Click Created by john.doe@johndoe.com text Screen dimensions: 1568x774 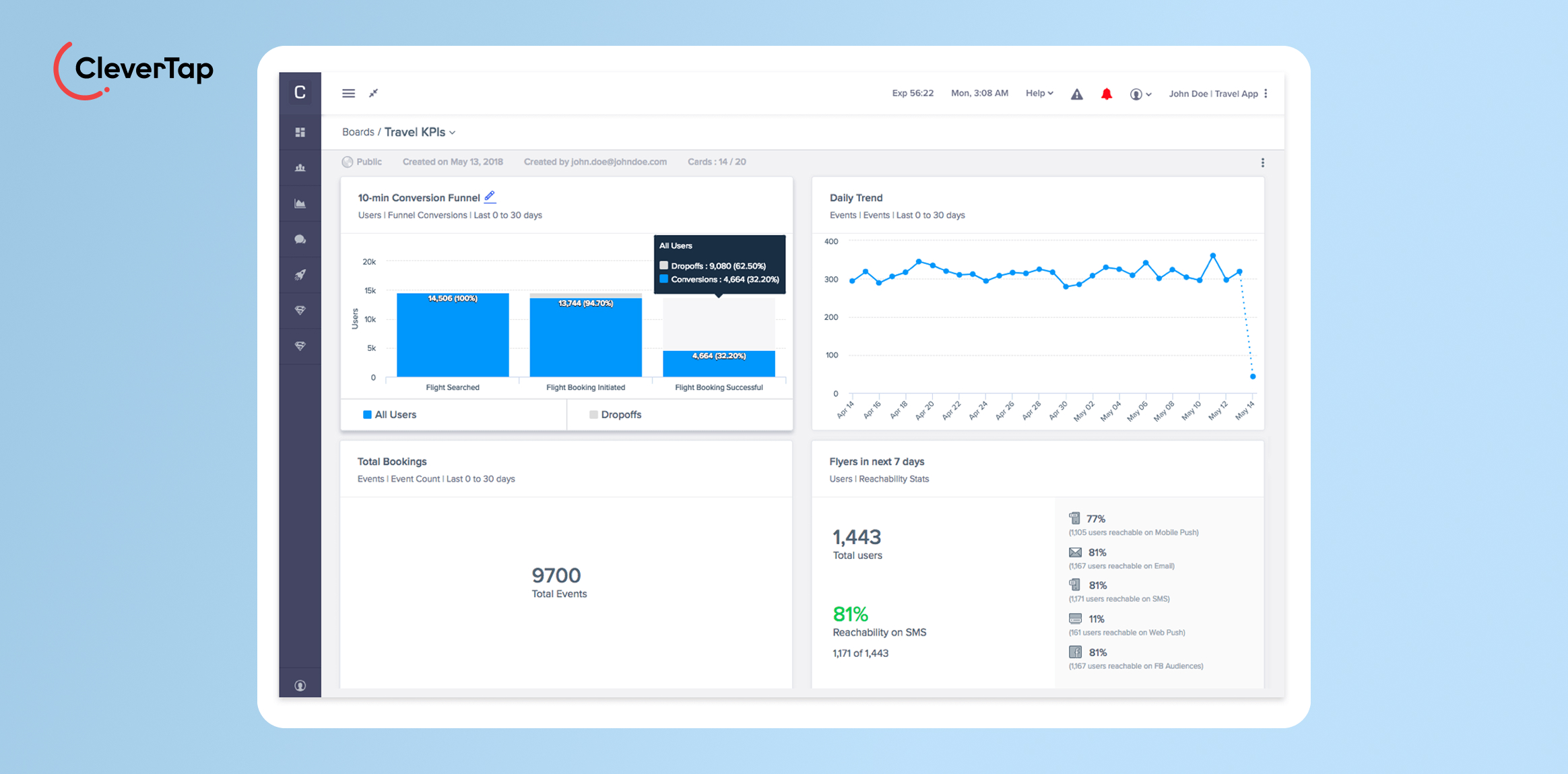click(595, 162)
